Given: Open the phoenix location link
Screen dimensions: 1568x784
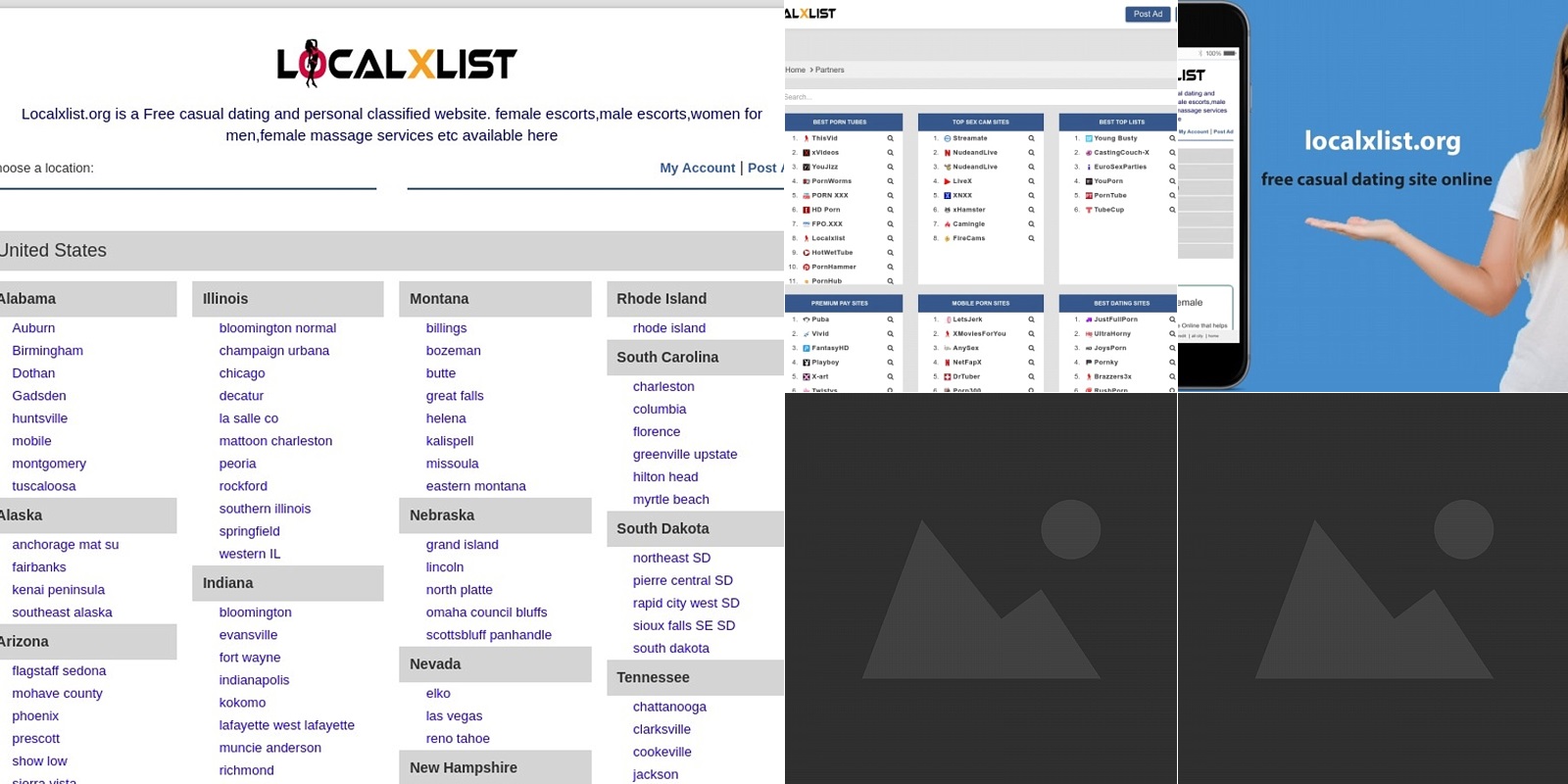Looking at the screenshot, I should (x=35, y=716).
